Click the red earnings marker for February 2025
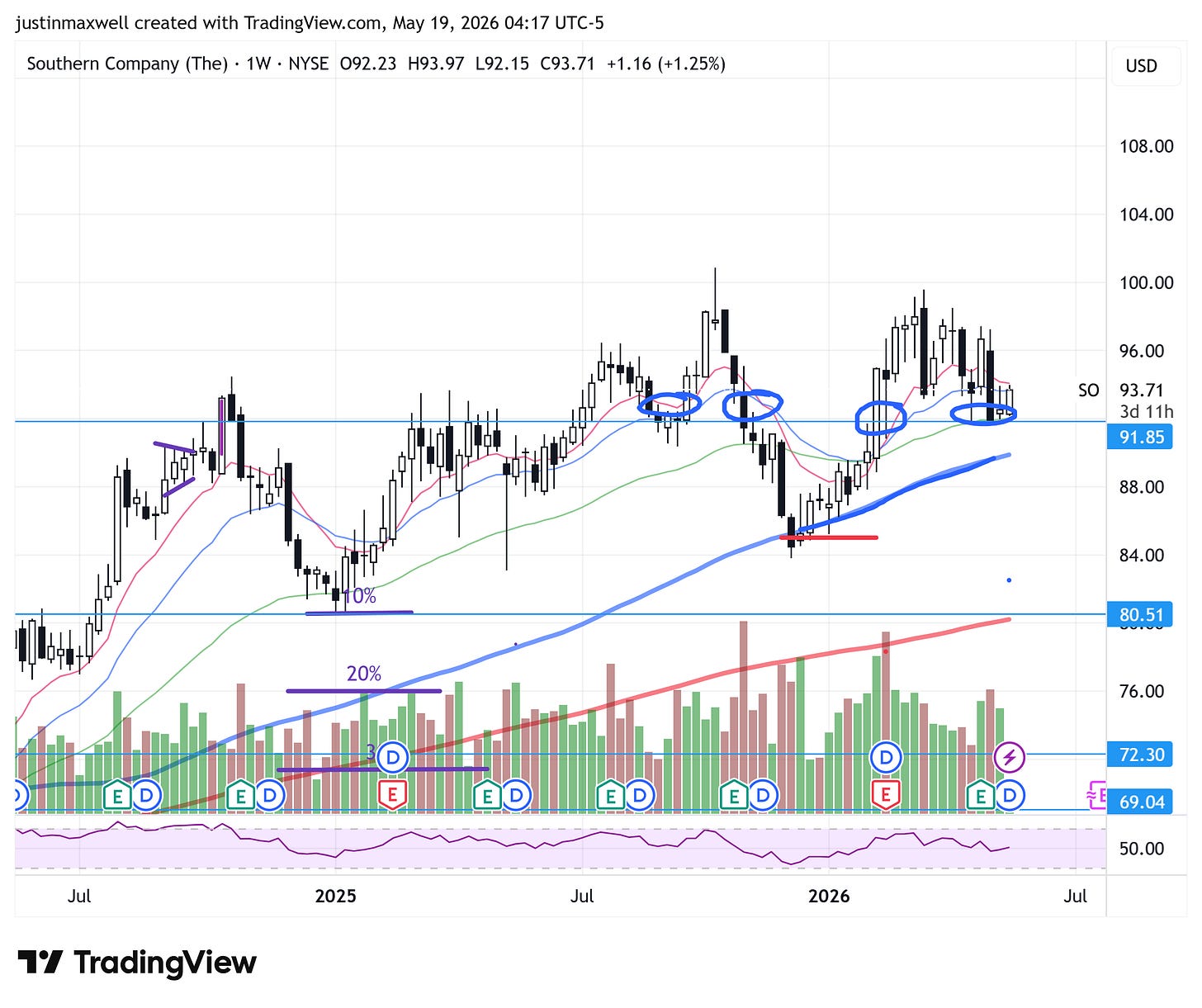This screenshot has height=1008, width=1202. (x=392, y=796)
